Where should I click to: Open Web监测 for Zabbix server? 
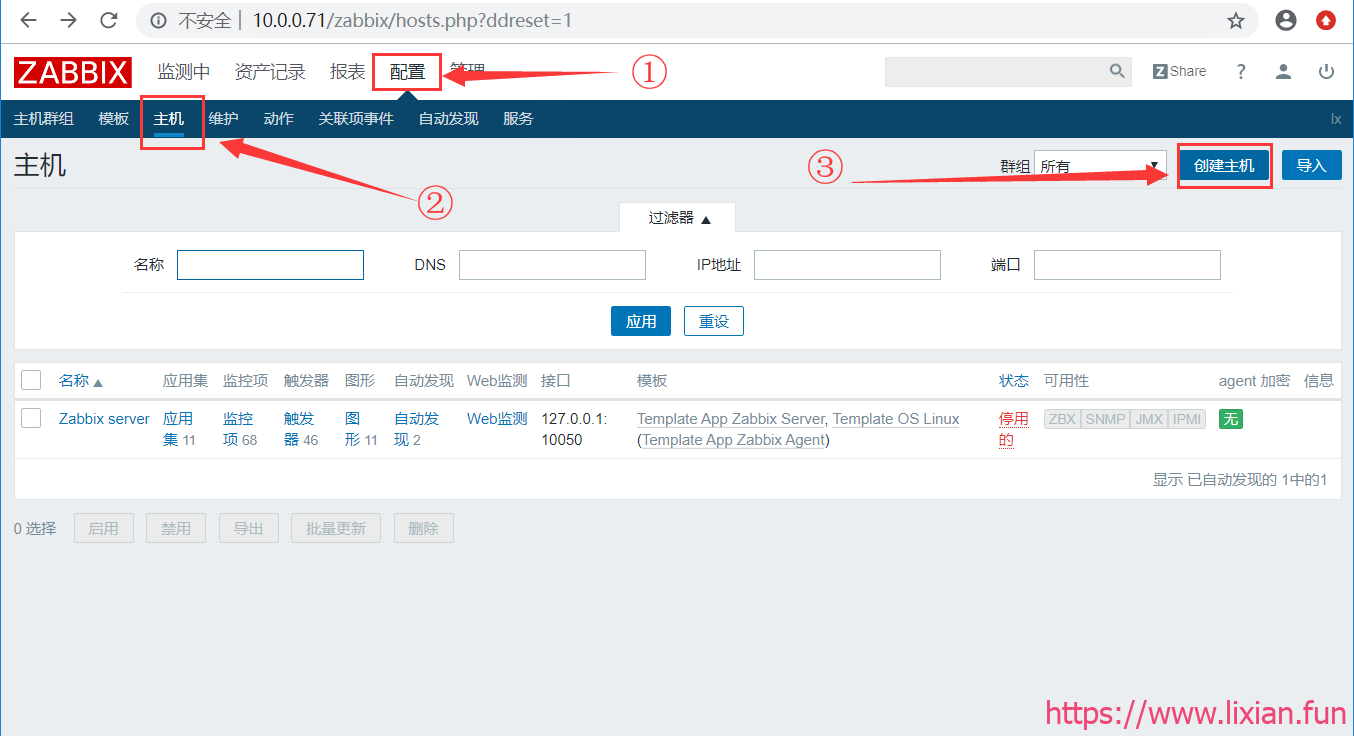click(x=497, y=419)
